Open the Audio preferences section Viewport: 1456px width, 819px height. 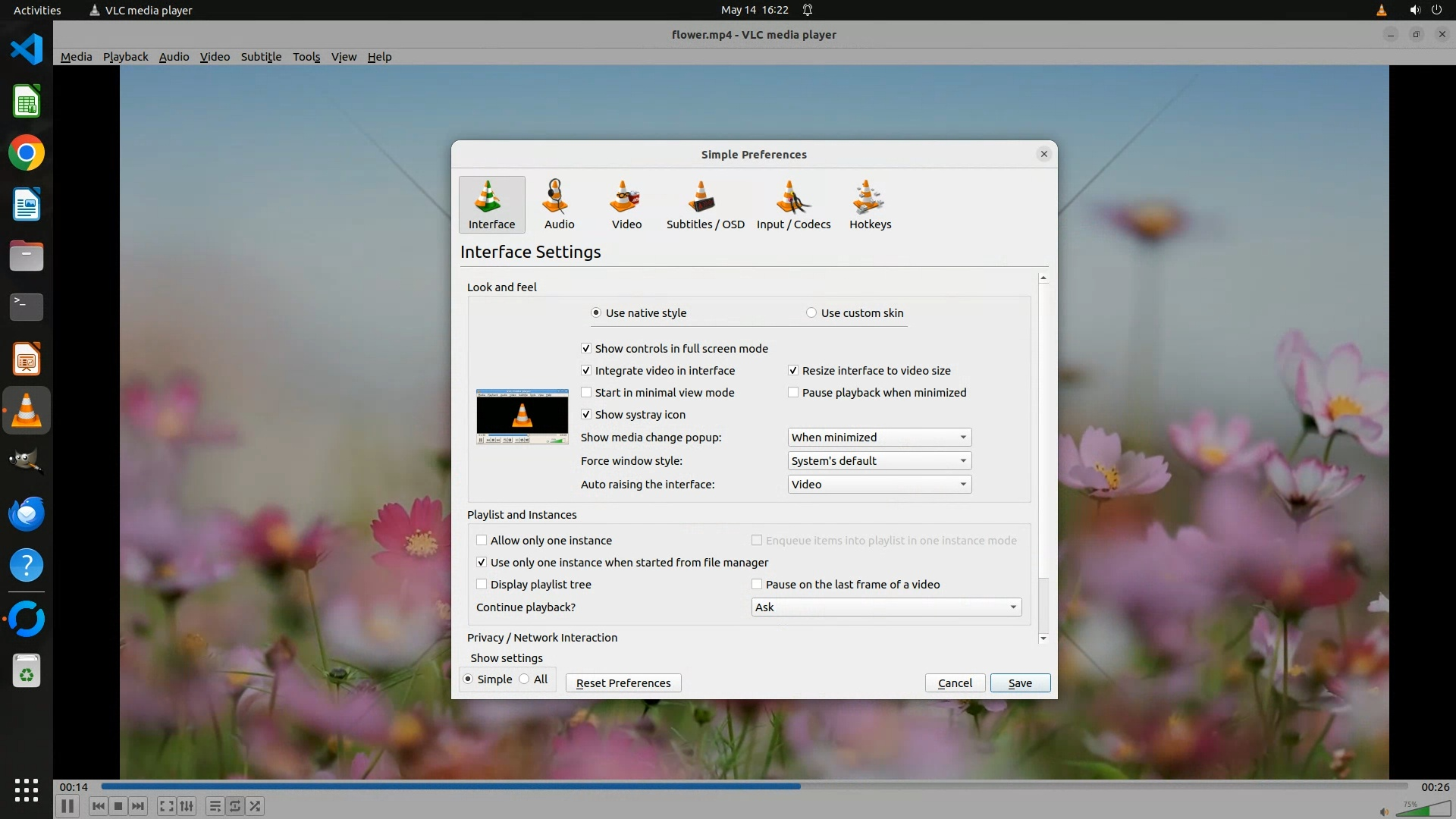(x=559, y=204)
